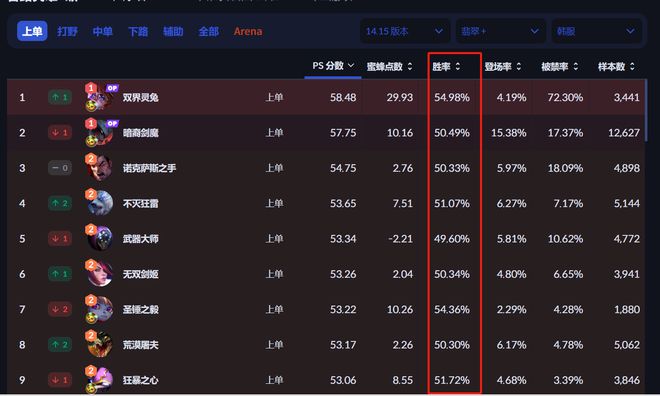
Task: Click the 圣锤之毅 champion portrait
Action: point(100,309)
